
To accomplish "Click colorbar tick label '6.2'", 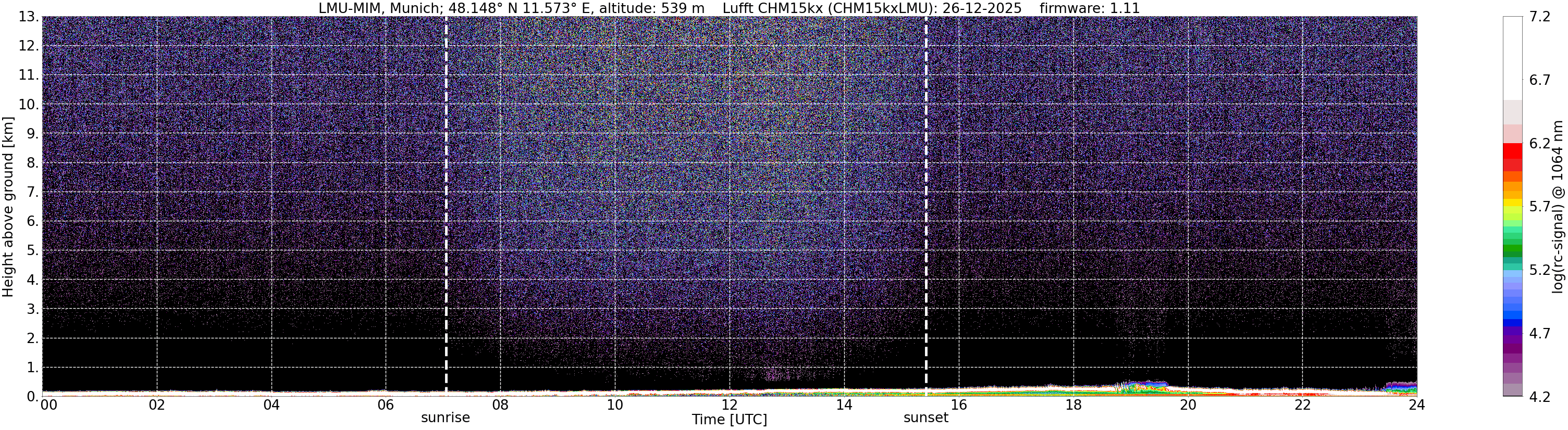I will [x=1539, y=144].
